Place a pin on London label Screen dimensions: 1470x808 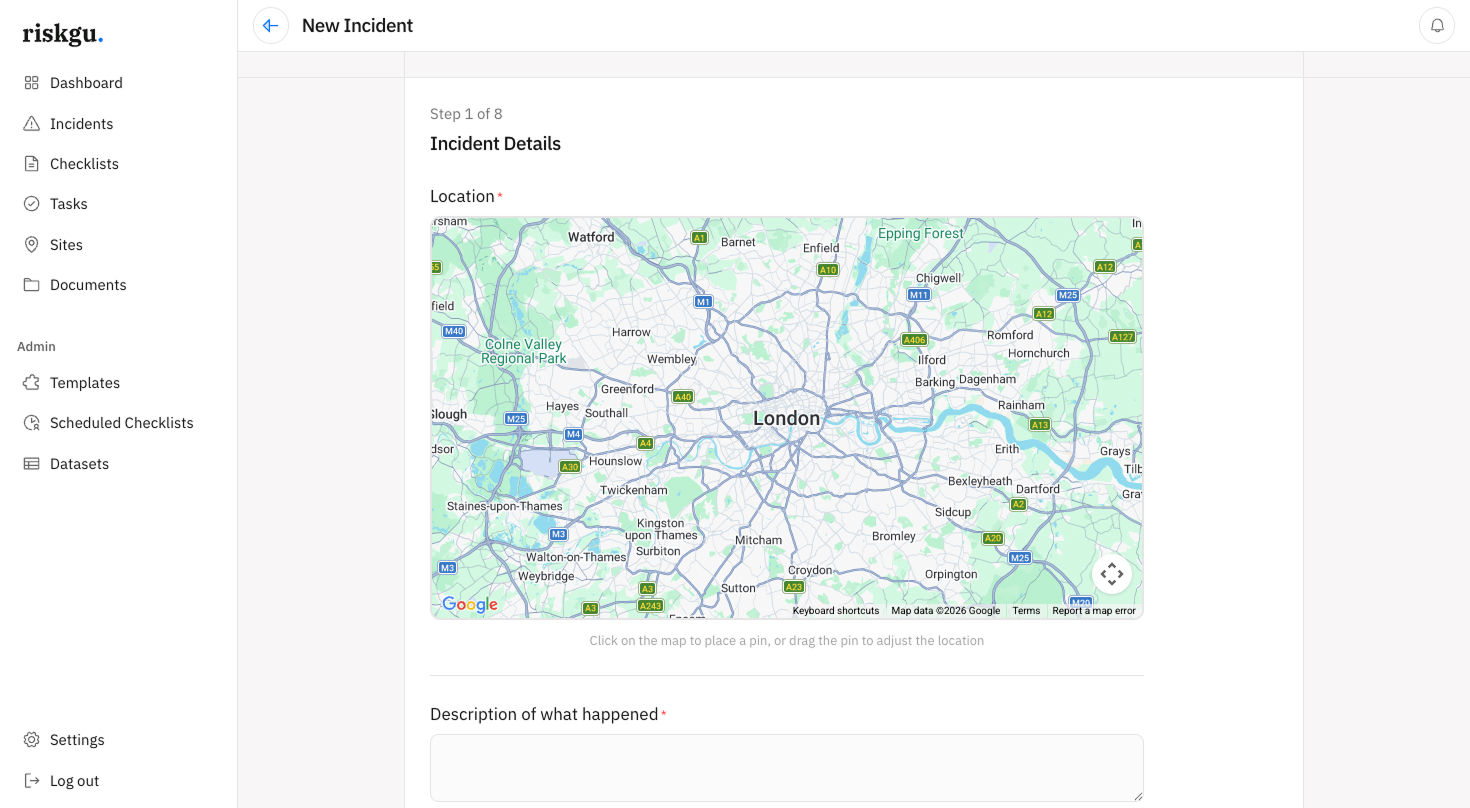tap(786, 419)
